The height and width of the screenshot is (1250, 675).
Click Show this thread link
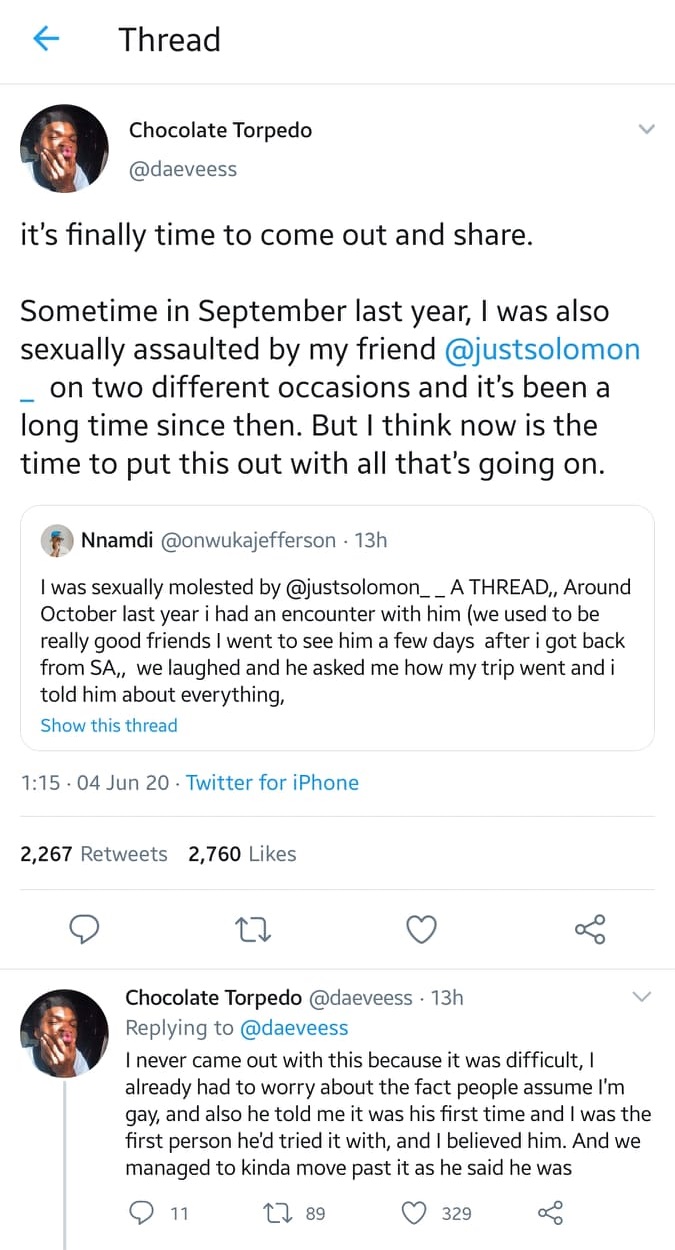[x=109, y=725]
